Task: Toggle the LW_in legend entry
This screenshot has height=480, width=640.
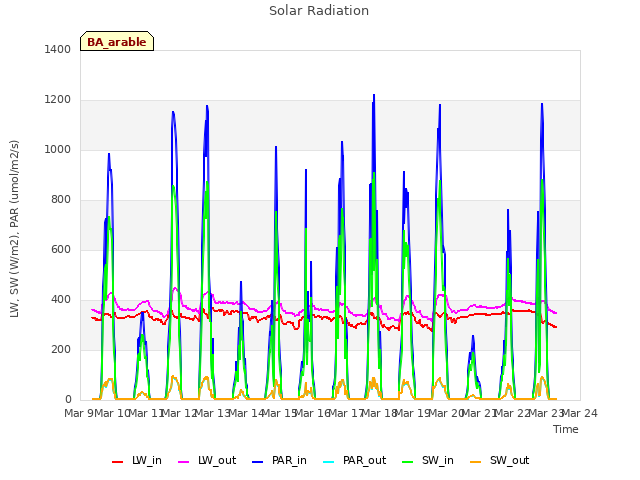Action: pos(137,461)
